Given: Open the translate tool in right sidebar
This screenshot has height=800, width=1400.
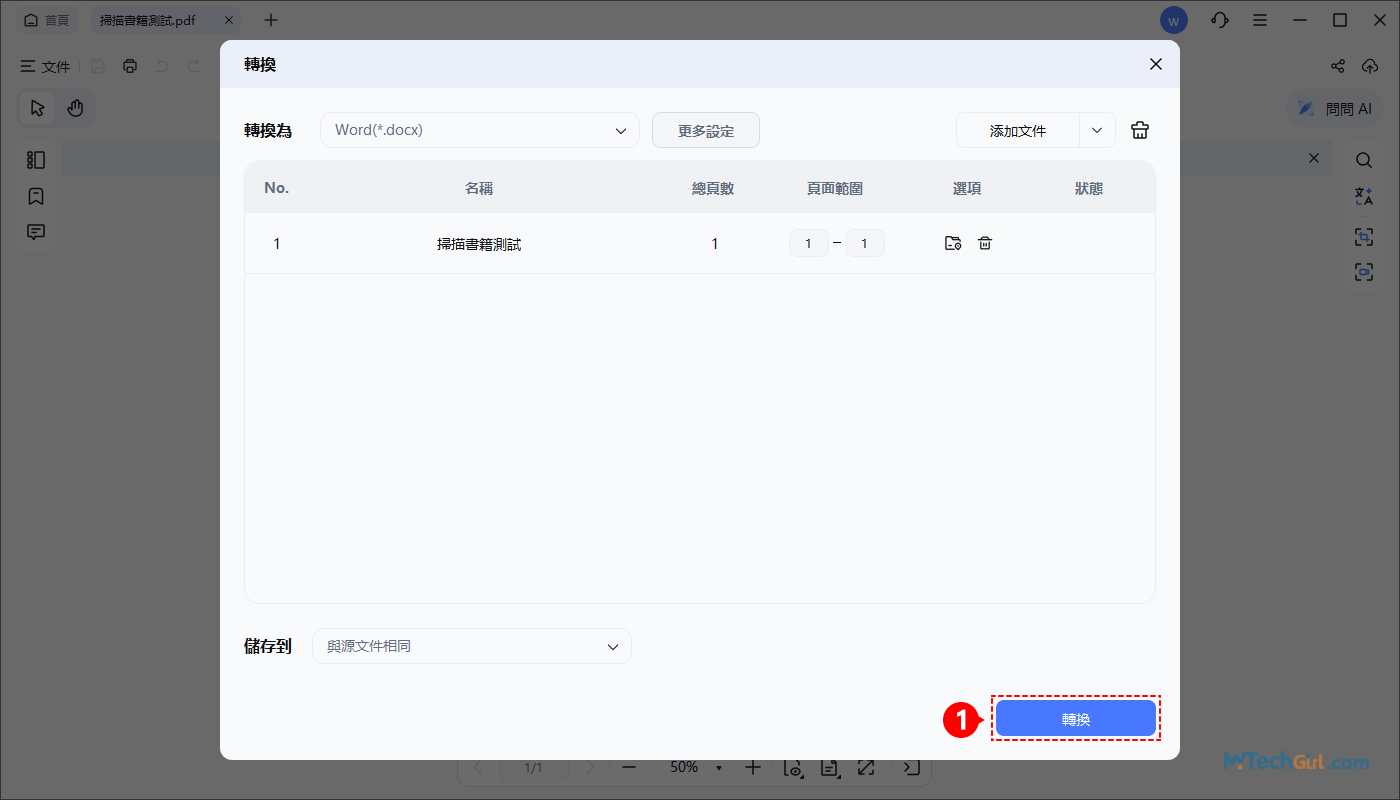Looking at the screenshot, I should click(x=1364, y=196).
